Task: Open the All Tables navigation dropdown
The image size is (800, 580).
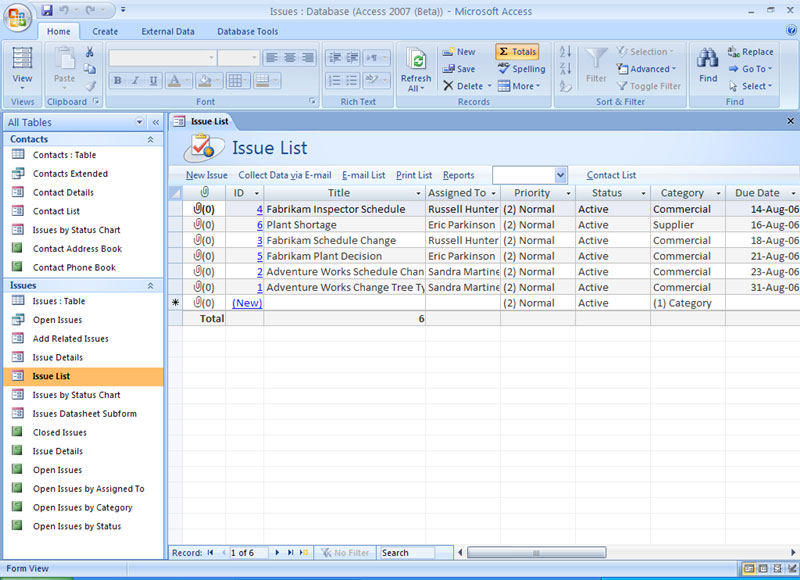Action: (x=140, y=122)
